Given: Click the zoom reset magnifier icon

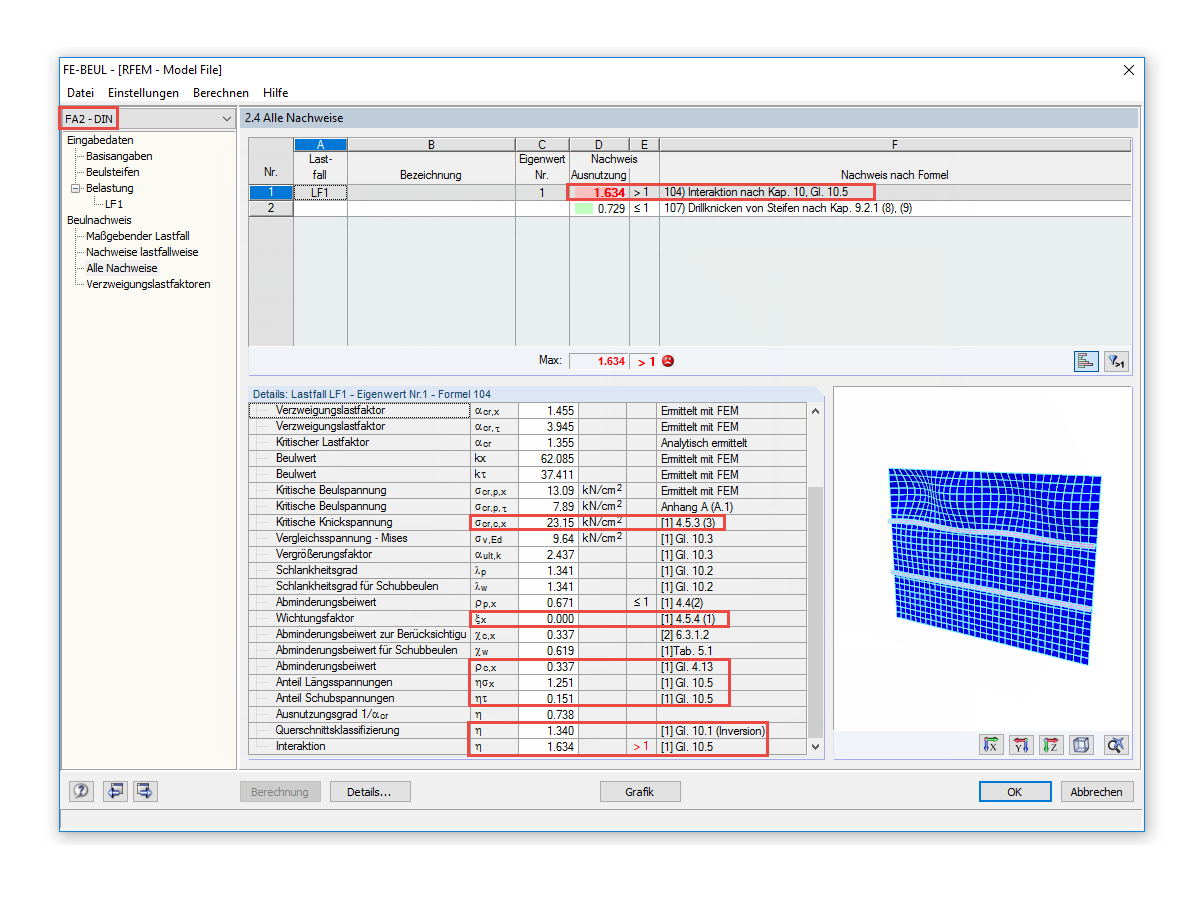Looking at the screenshot, I should [x=1116, y=744].
